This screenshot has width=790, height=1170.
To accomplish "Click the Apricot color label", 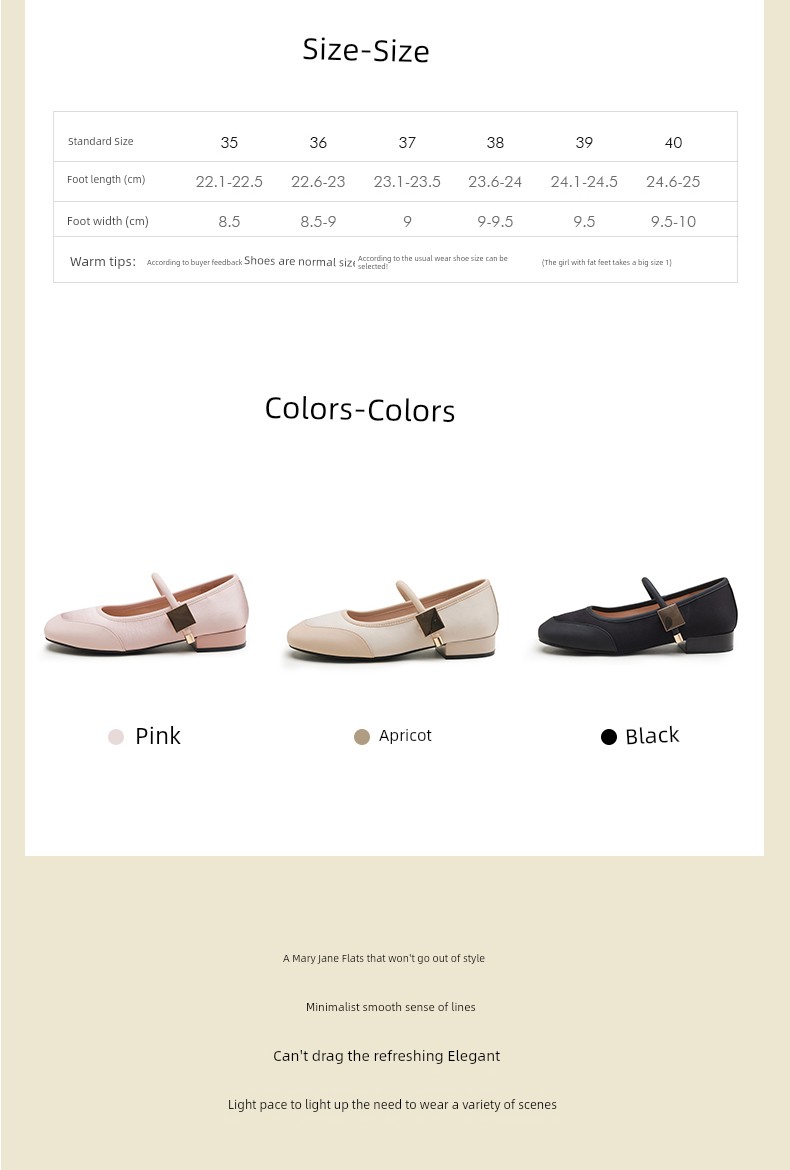I will click(x=405, y=736).
